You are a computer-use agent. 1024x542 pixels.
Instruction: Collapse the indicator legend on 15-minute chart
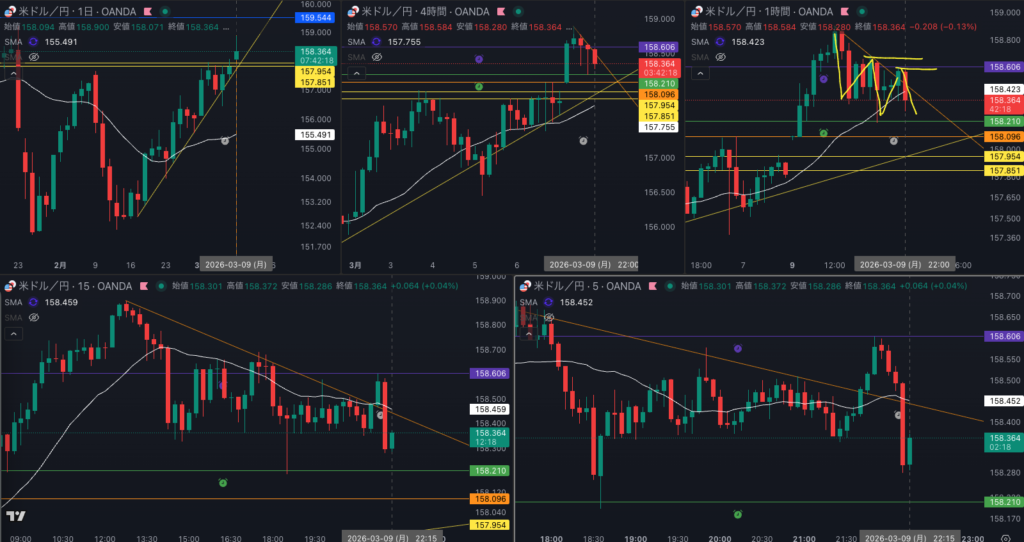13,334
